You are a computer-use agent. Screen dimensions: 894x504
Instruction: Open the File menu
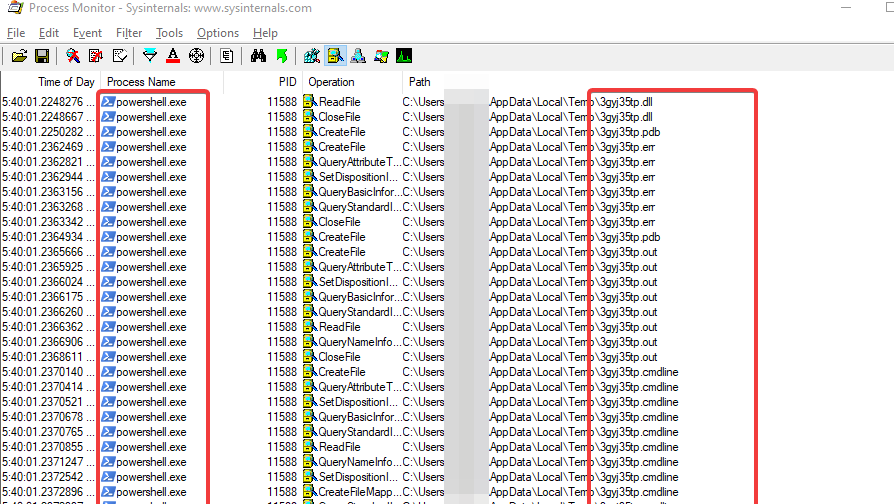(16, 33)
